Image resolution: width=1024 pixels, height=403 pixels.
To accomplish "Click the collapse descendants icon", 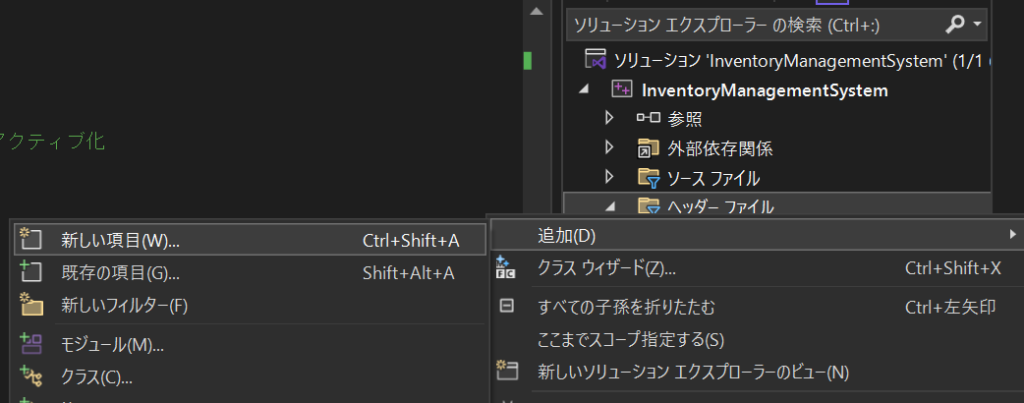I will click(x=507, y=306).
